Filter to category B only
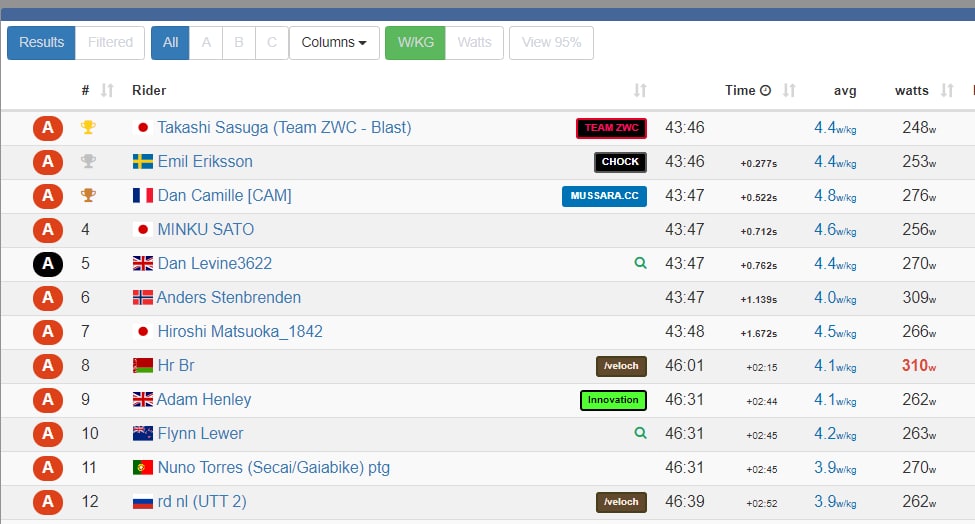The height and width of the screenshot is (524, 975). click(x=239, y=43)
